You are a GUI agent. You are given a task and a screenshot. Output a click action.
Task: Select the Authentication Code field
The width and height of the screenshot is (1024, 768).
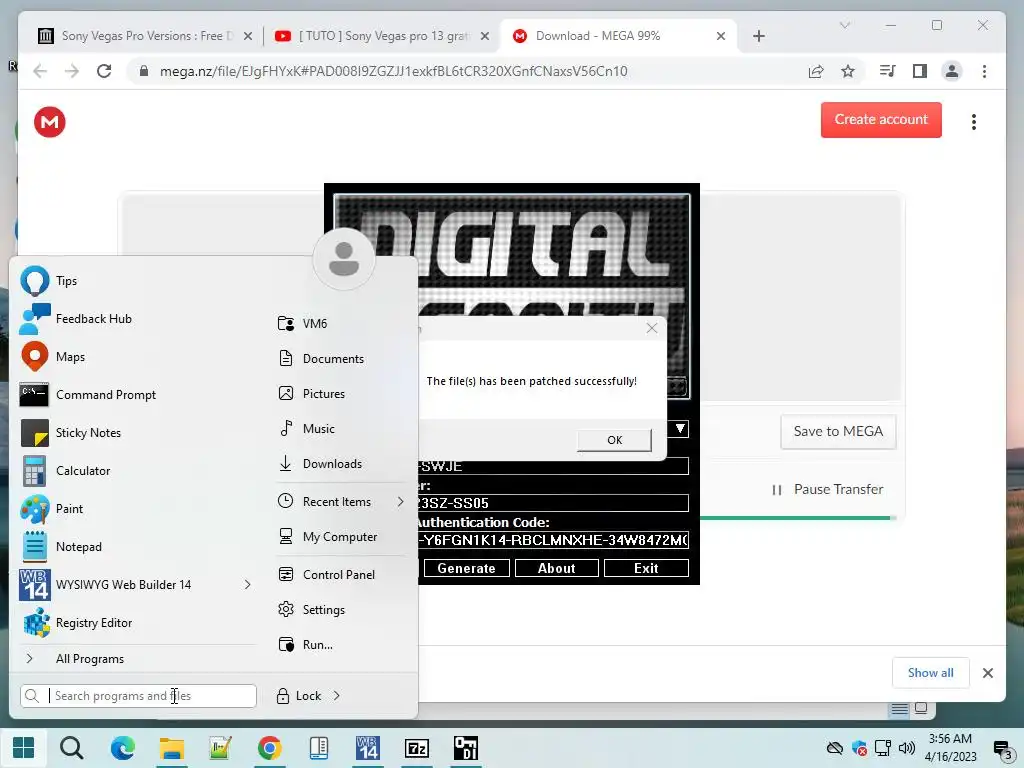554,540
